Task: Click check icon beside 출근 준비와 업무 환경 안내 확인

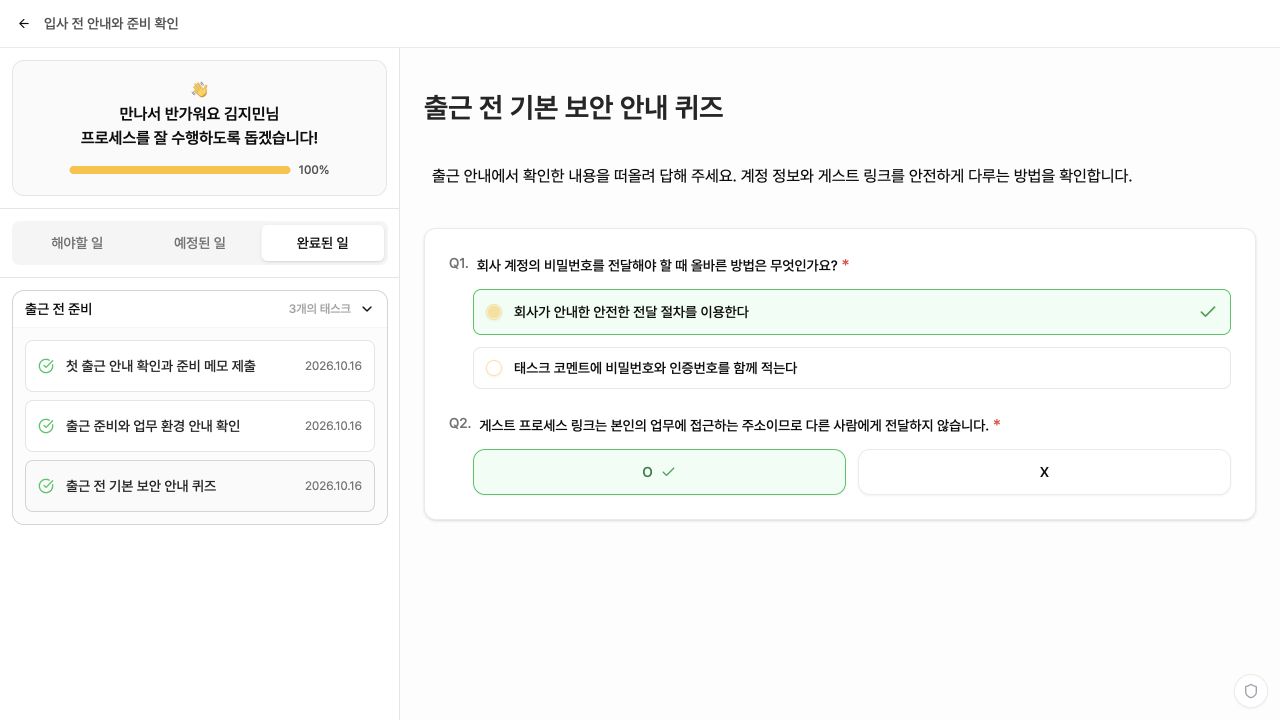Action: coord(46,426)
